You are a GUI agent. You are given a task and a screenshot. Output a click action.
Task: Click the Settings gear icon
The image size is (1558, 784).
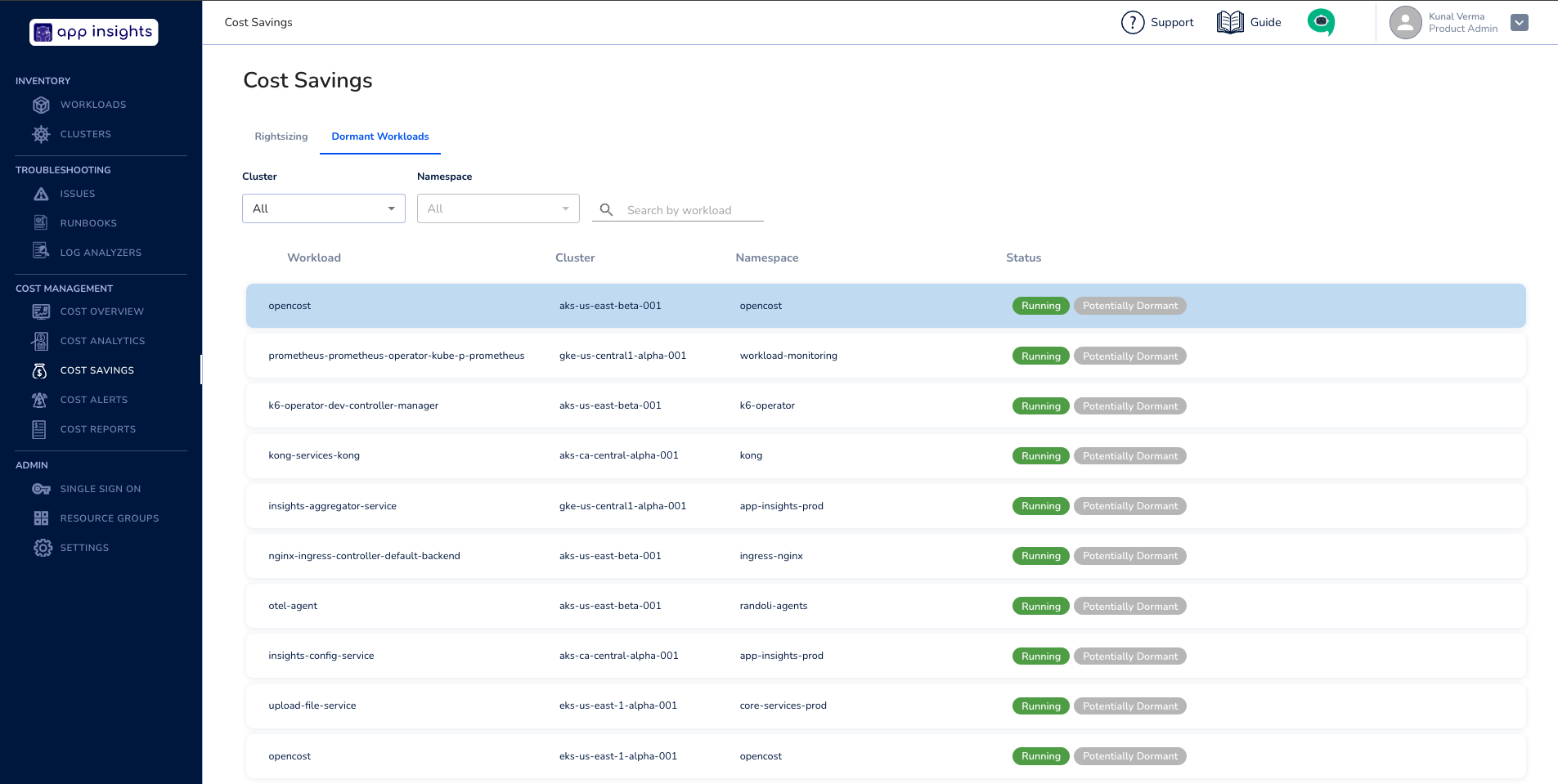(x=43, y=548)
